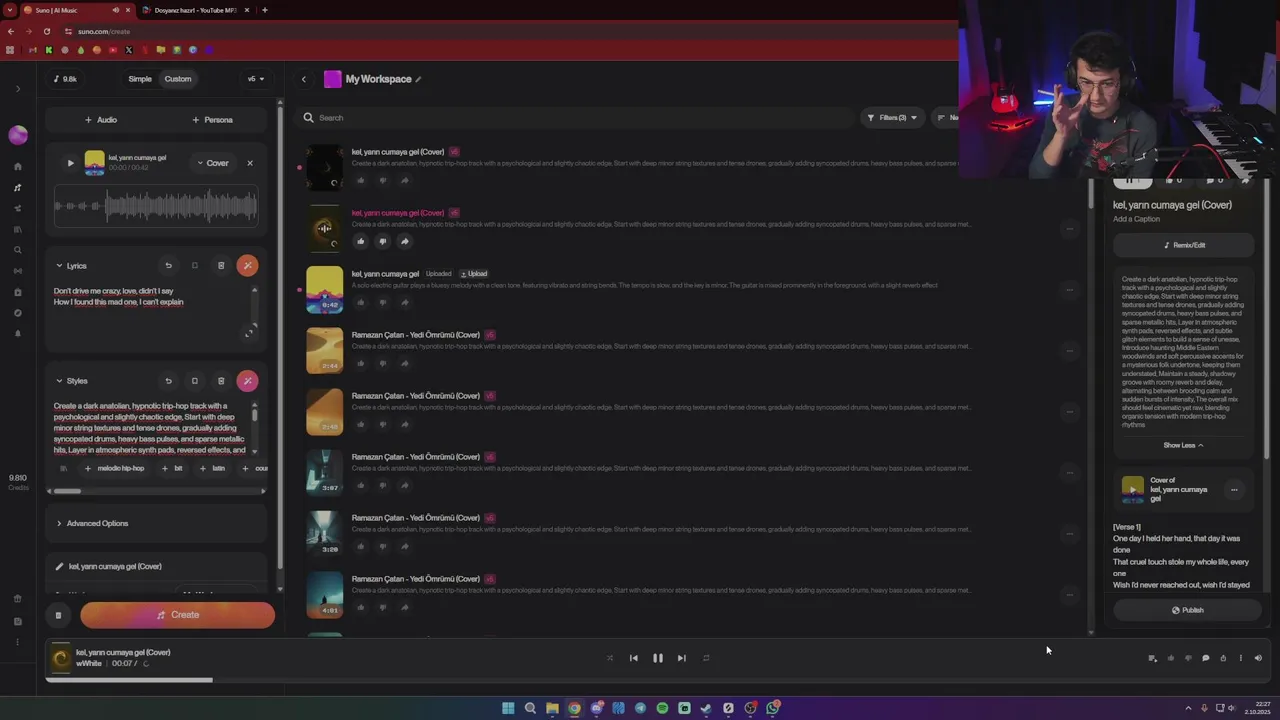The height and width of the screenshot is (720, 1280).
Task: Open Spotify from the taskbar
Action: pyautogui.click(x=662, y=708)
